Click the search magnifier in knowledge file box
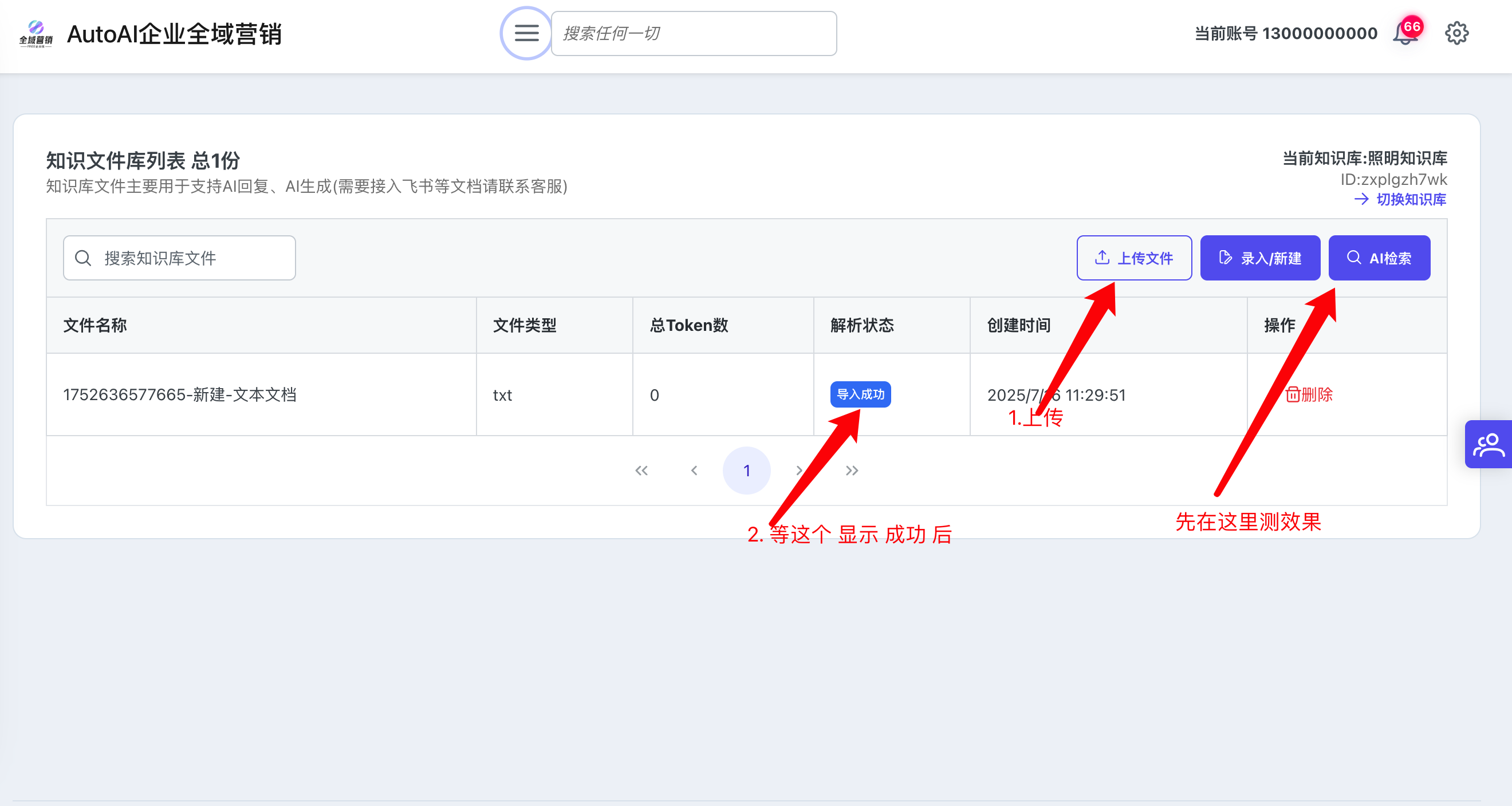The image size is (1512, 806). pos(84,258)
